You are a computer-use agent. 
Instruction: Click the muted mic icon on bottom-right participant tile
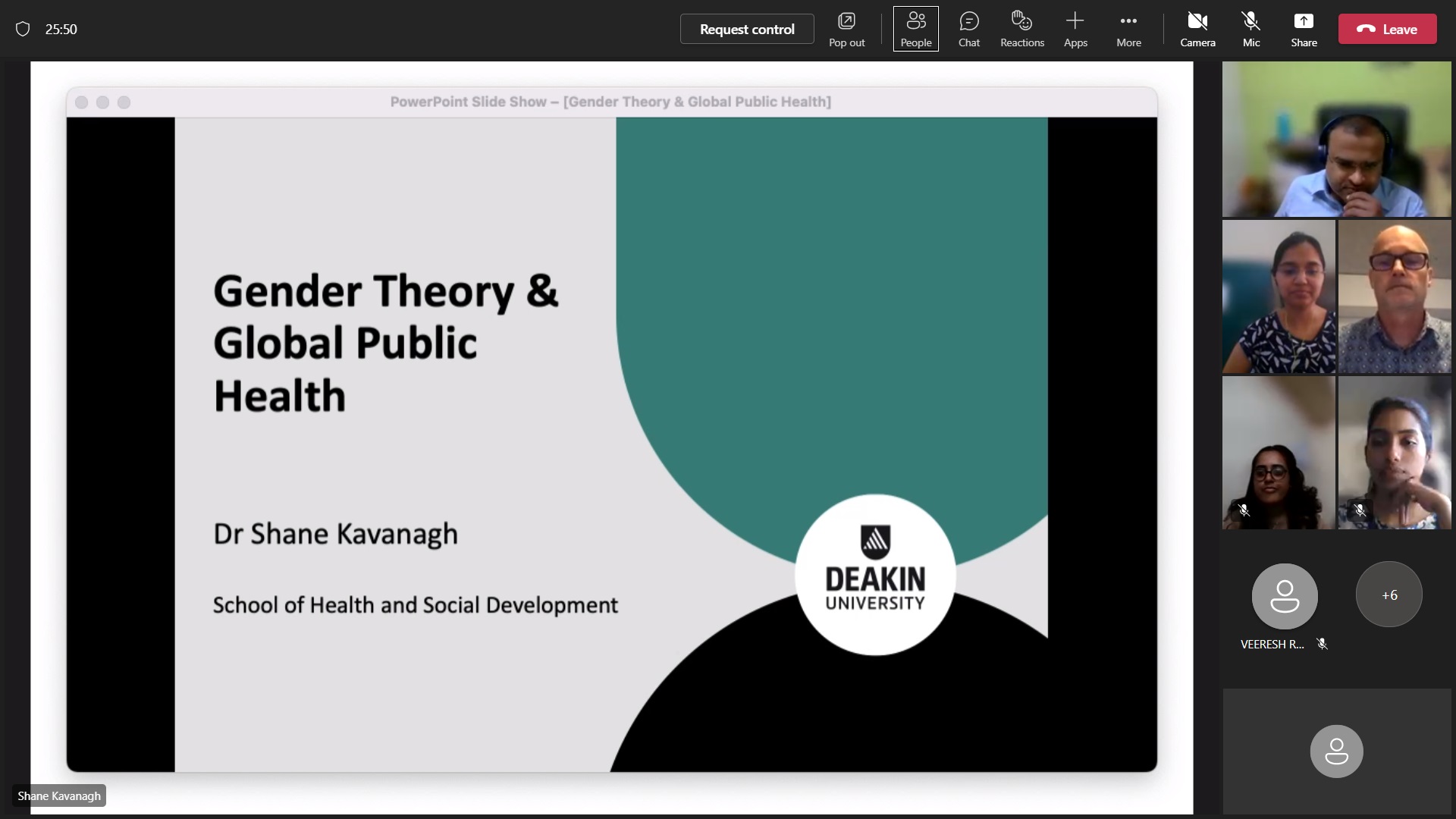pyautogui.click(x=1360, y=510)
